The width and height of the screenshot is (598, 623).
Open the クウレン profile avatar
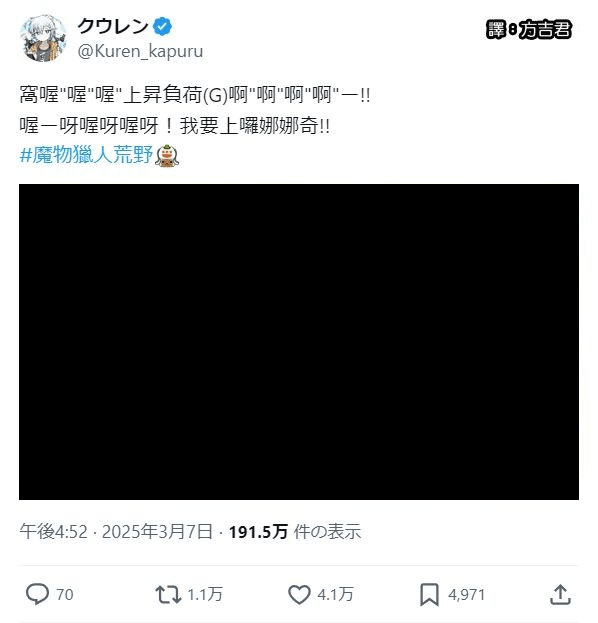[43, 39]
